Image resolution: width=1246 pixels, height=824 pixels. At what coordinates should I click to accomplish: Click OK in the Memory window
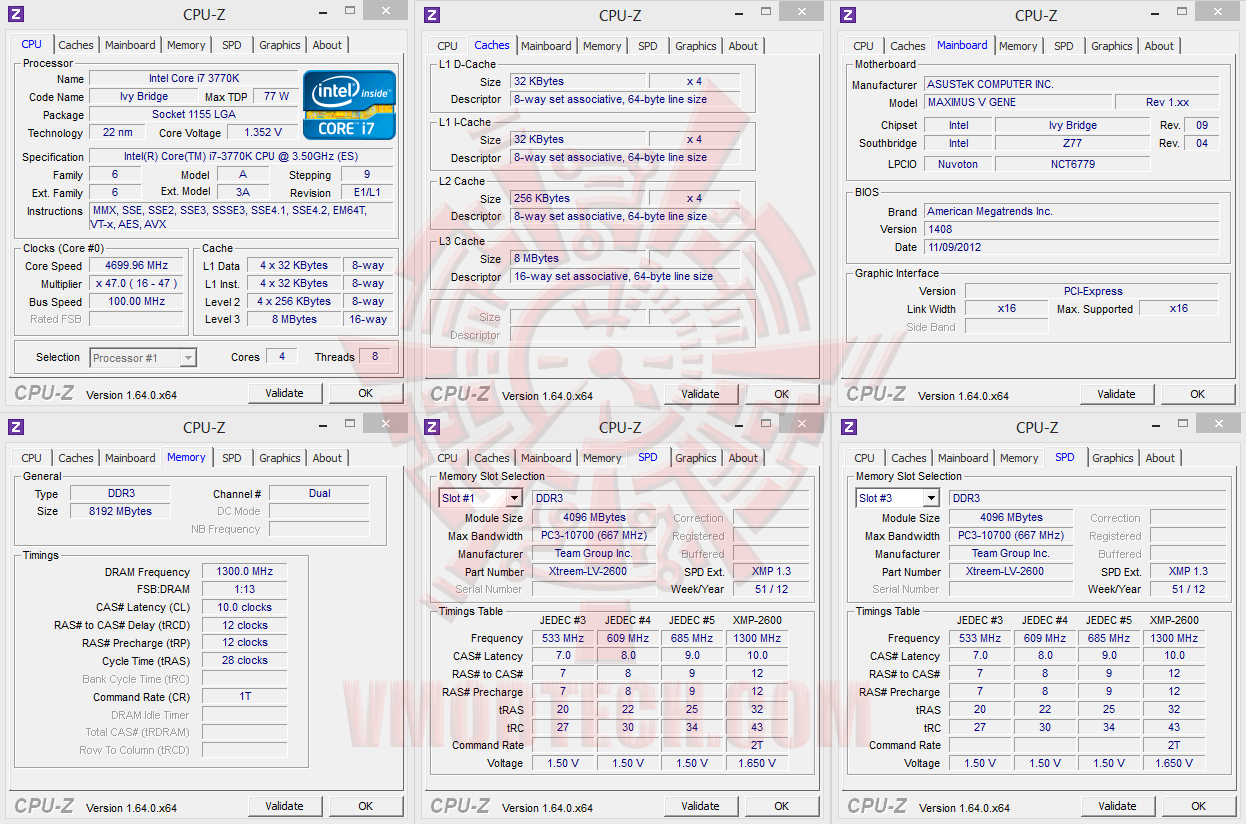tap(366, 806)
